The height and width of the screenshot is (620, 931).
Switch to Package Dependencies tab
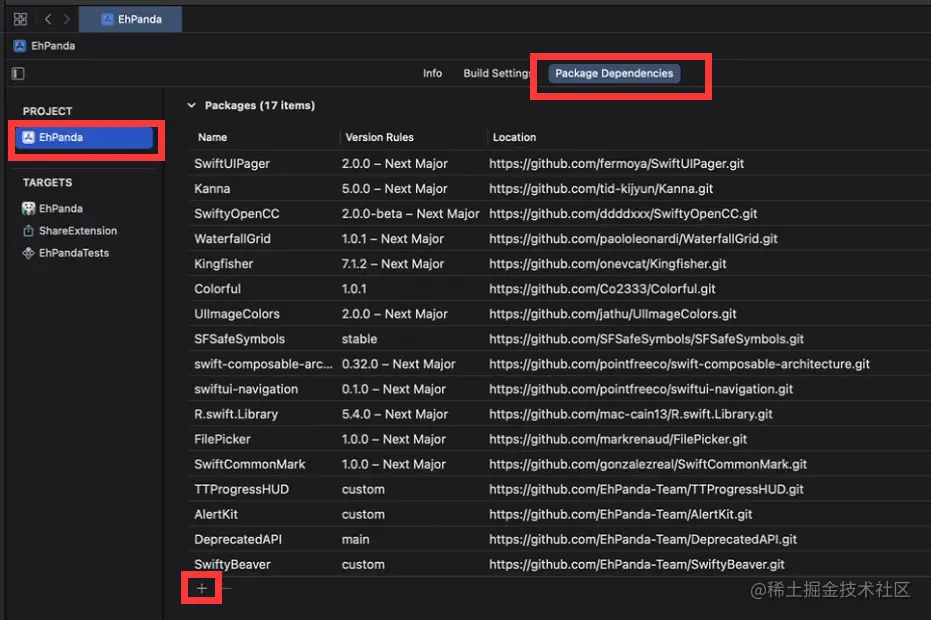[614, 73]
